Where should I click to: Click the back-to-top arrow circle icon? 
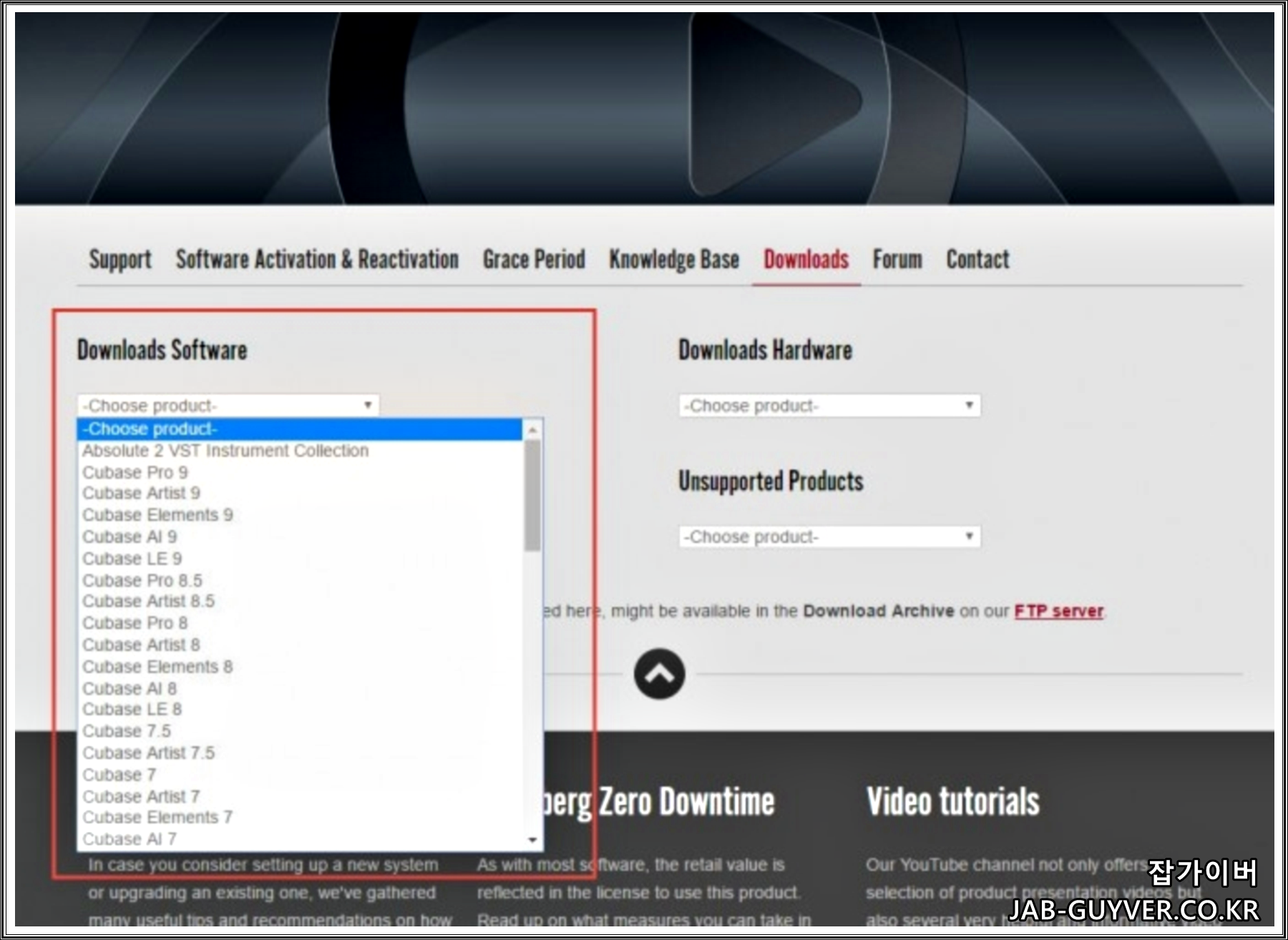659,674
